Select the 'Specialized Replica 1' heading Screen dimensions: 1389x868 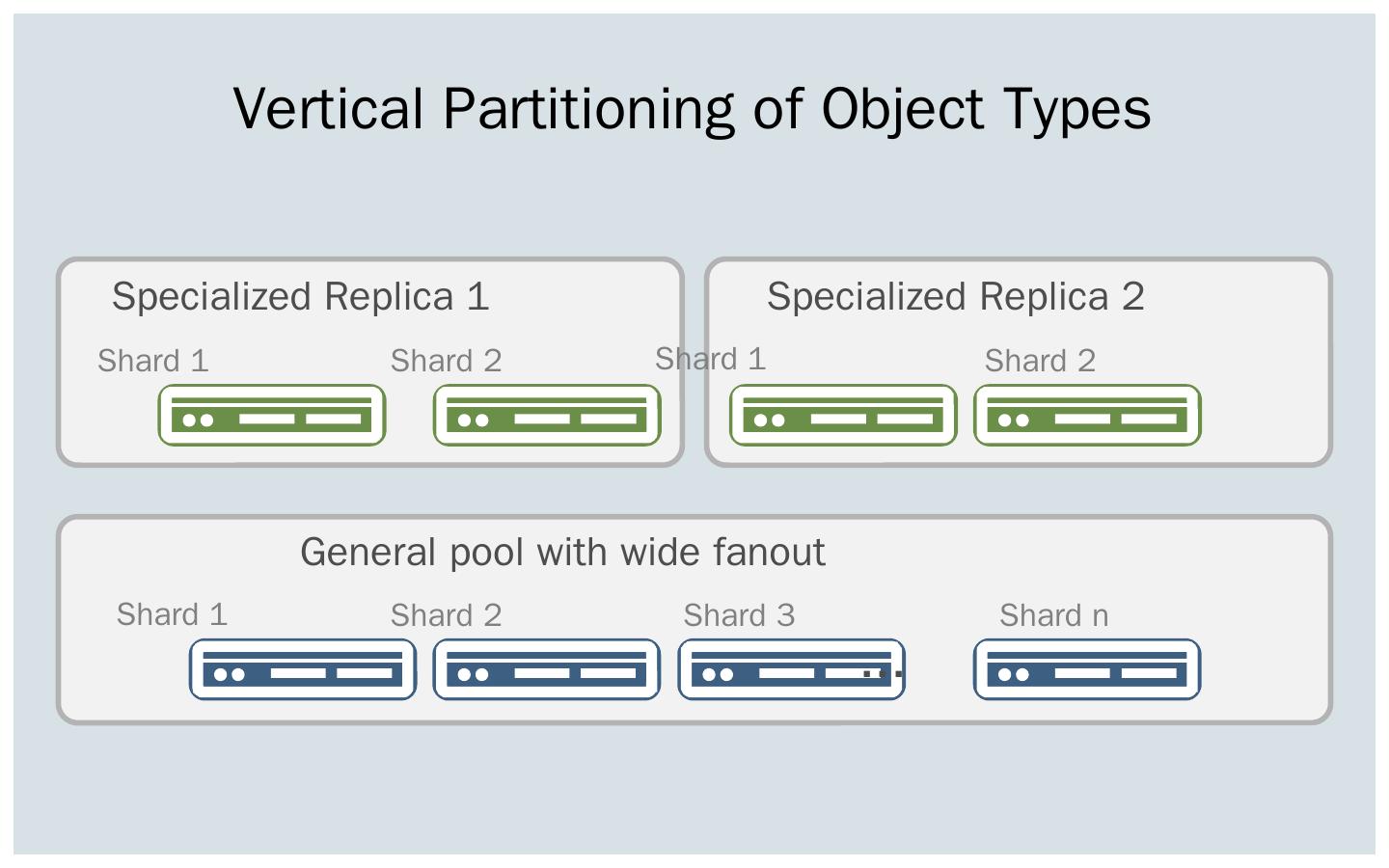[301, 297]
